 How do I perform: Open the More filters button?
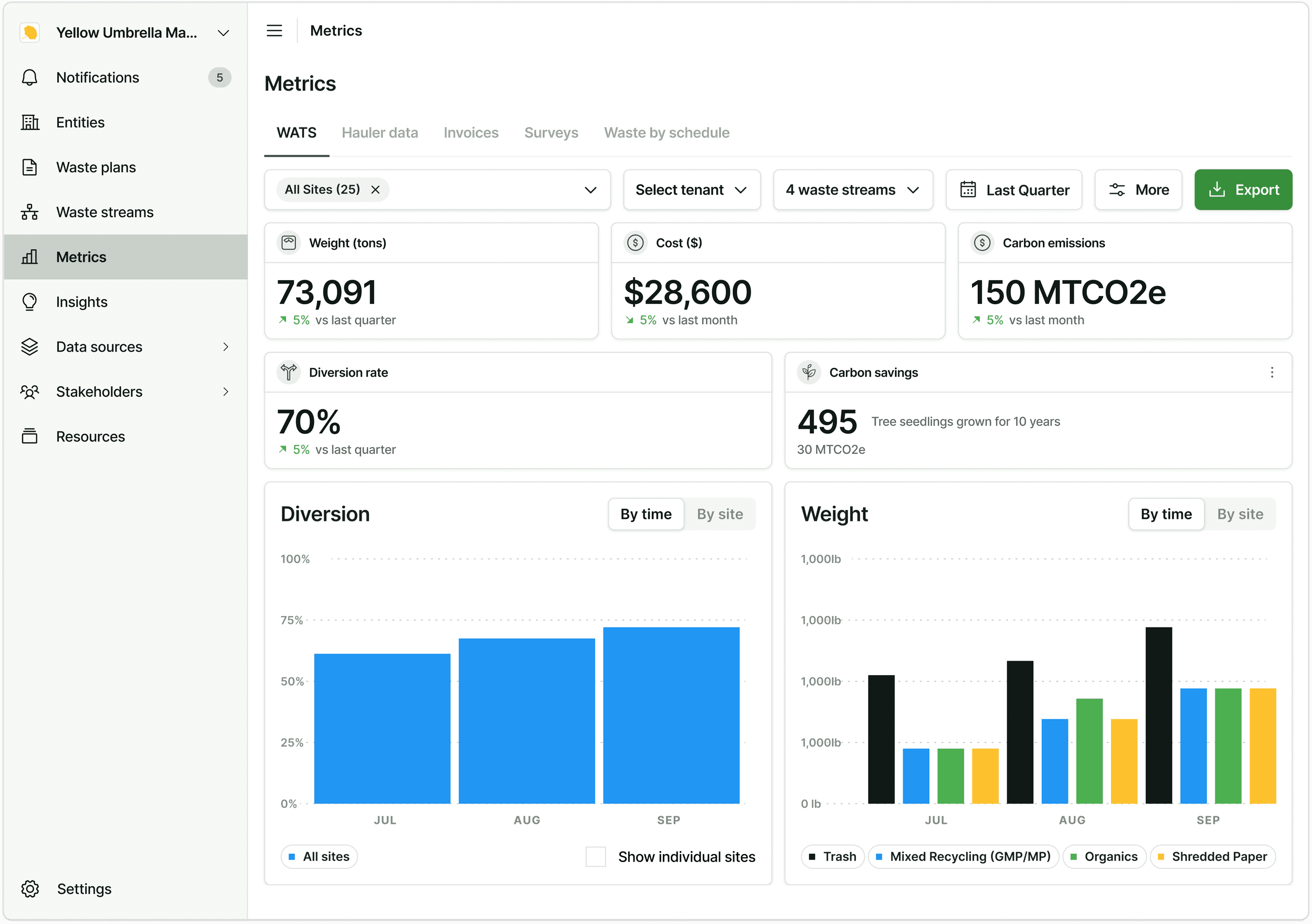pyautogui.click(x=1138, y=190)
